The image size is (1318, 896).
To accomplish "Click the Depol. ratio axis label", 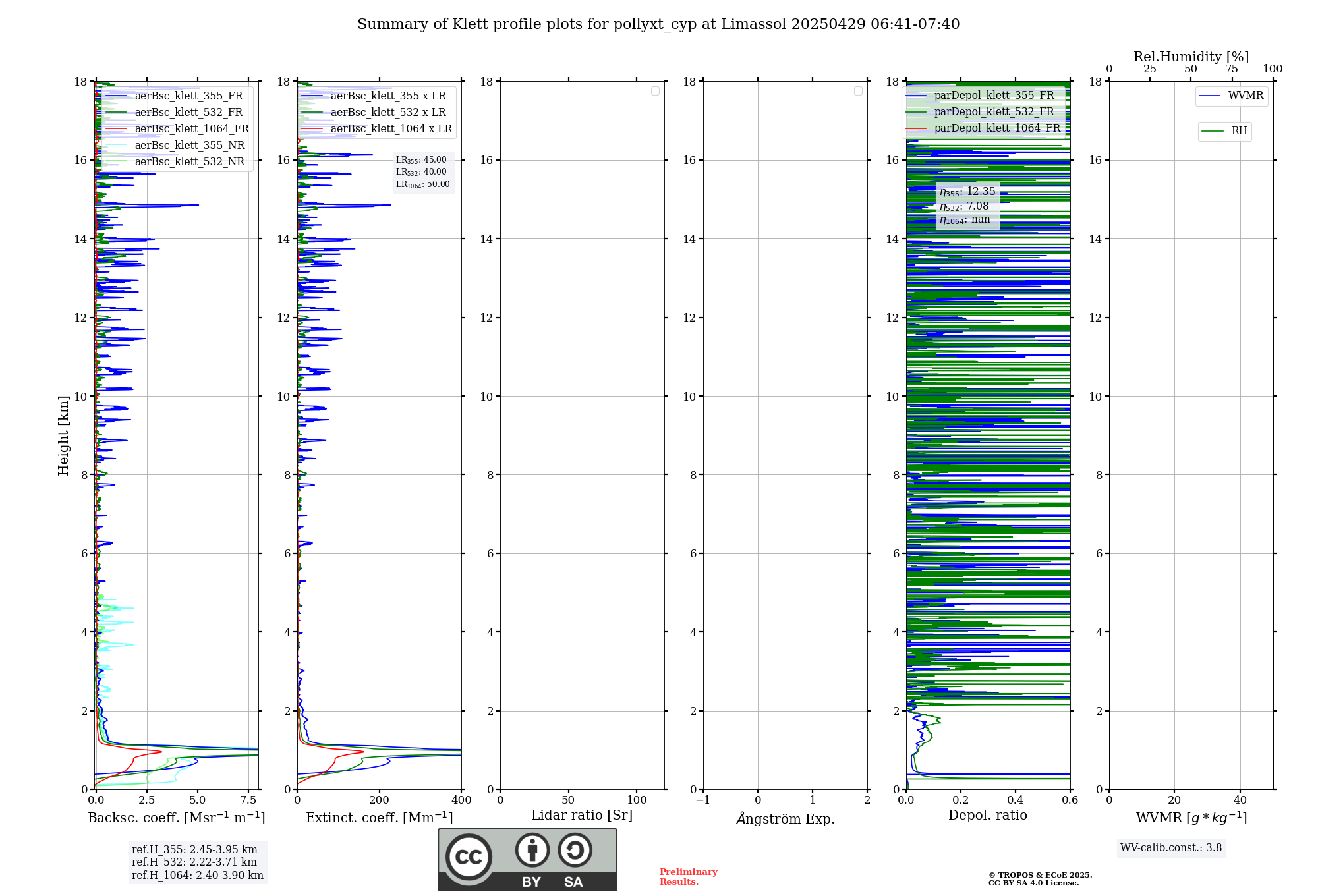I will click(x=988, y=816).
